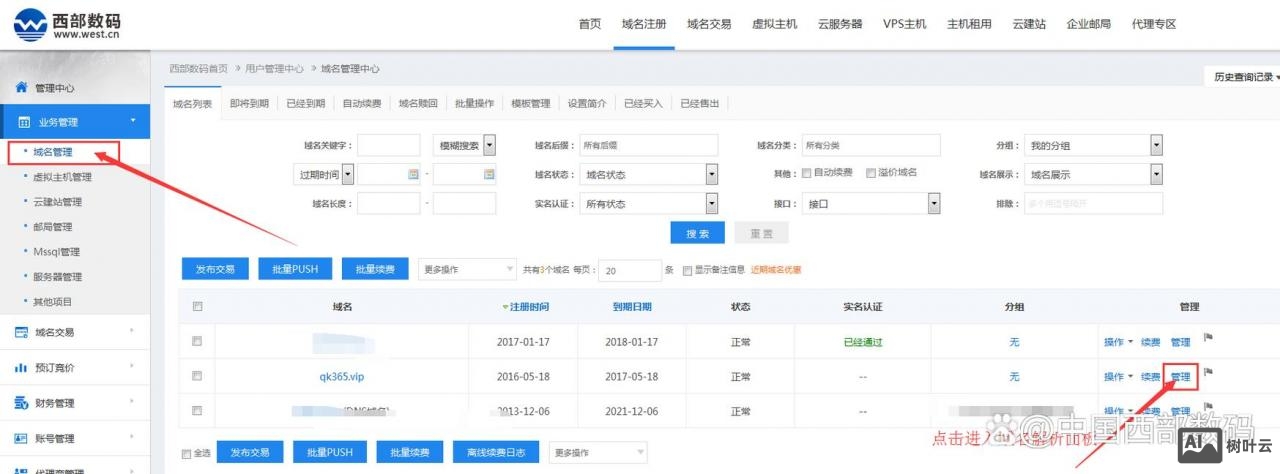
Task: Open the 域名展示 dropdown
Action: 1094,174
